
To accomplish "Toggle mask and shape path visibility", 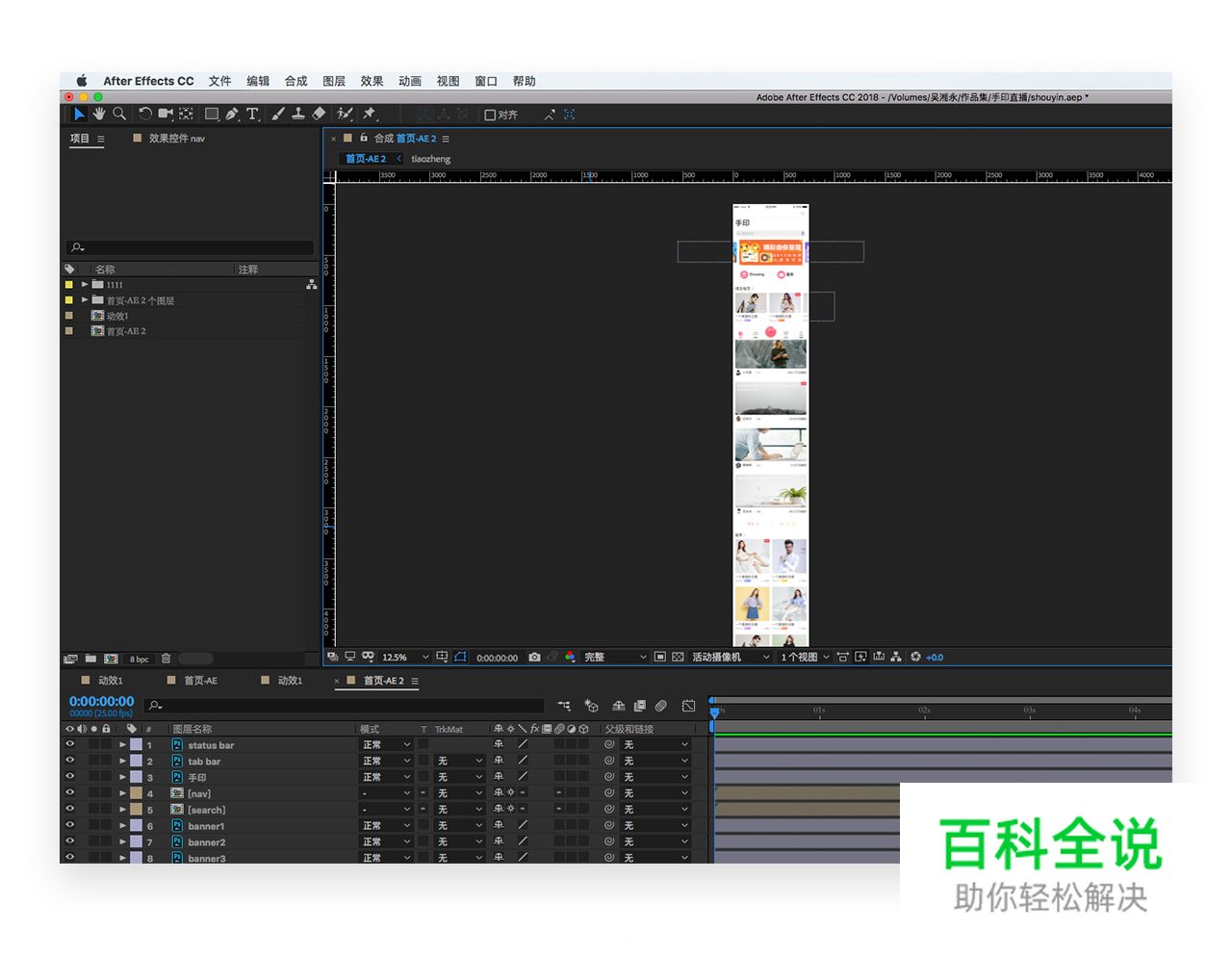I will pos(460,658).
